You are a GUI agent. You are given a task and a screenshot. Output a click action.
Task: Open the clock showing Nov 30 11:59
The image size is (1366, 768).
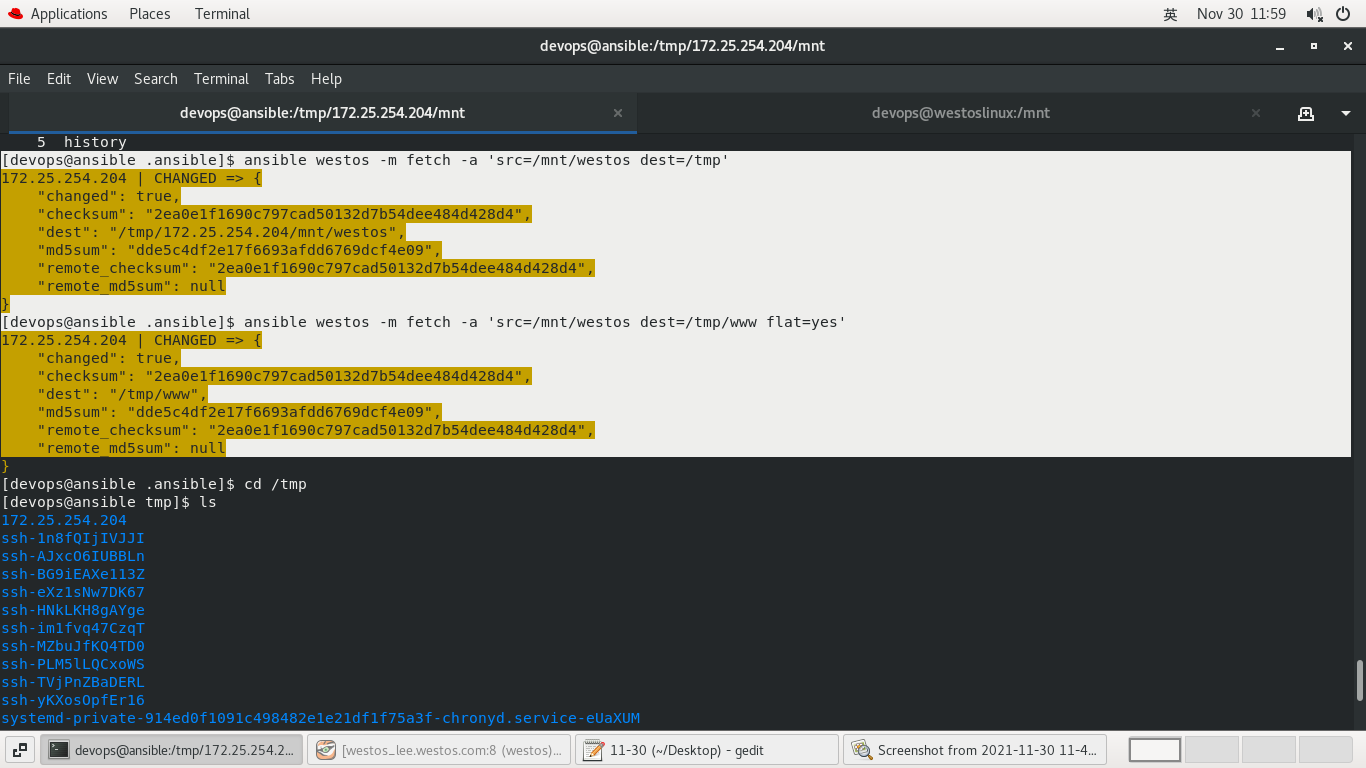pyautogui.click(x=1241, y=14)
